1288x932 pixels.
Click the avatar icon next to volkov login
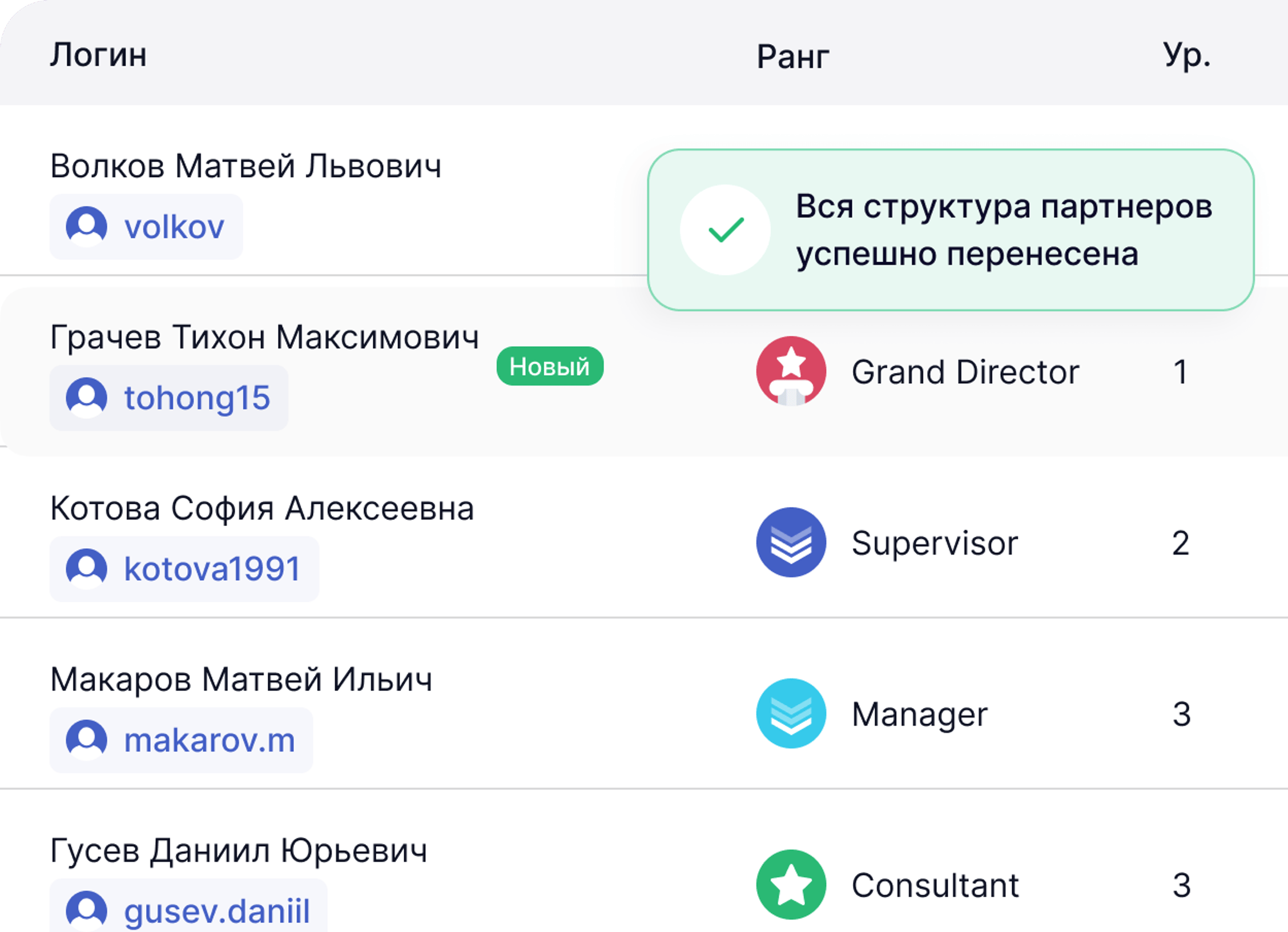tap(86, 227)
